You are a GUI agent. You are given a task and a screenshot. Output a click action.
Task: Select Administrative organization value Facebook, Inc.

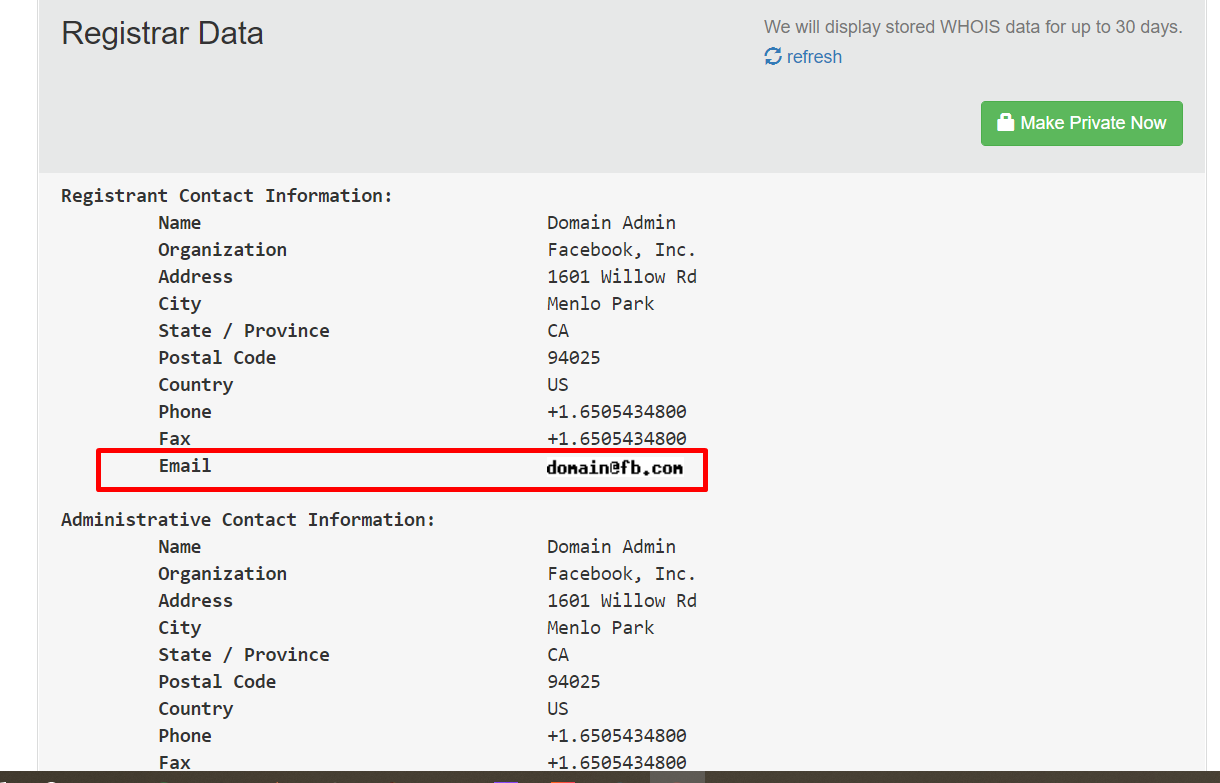622,574
